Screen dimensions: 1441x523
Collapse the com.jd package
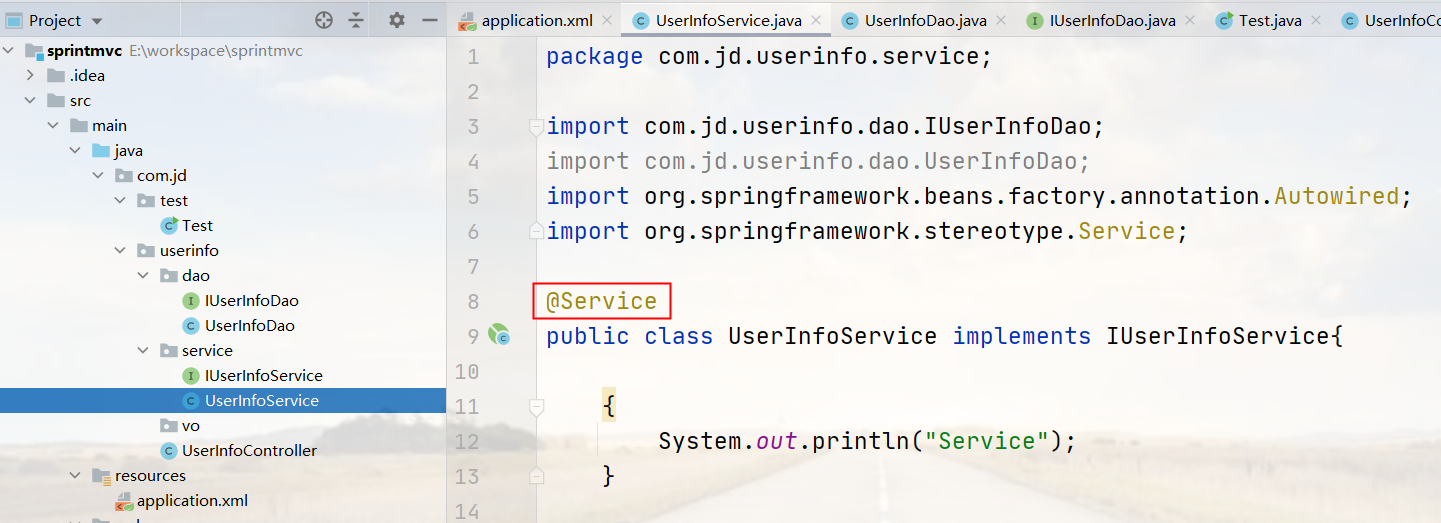pyautogui.click(x=98, y=176)
